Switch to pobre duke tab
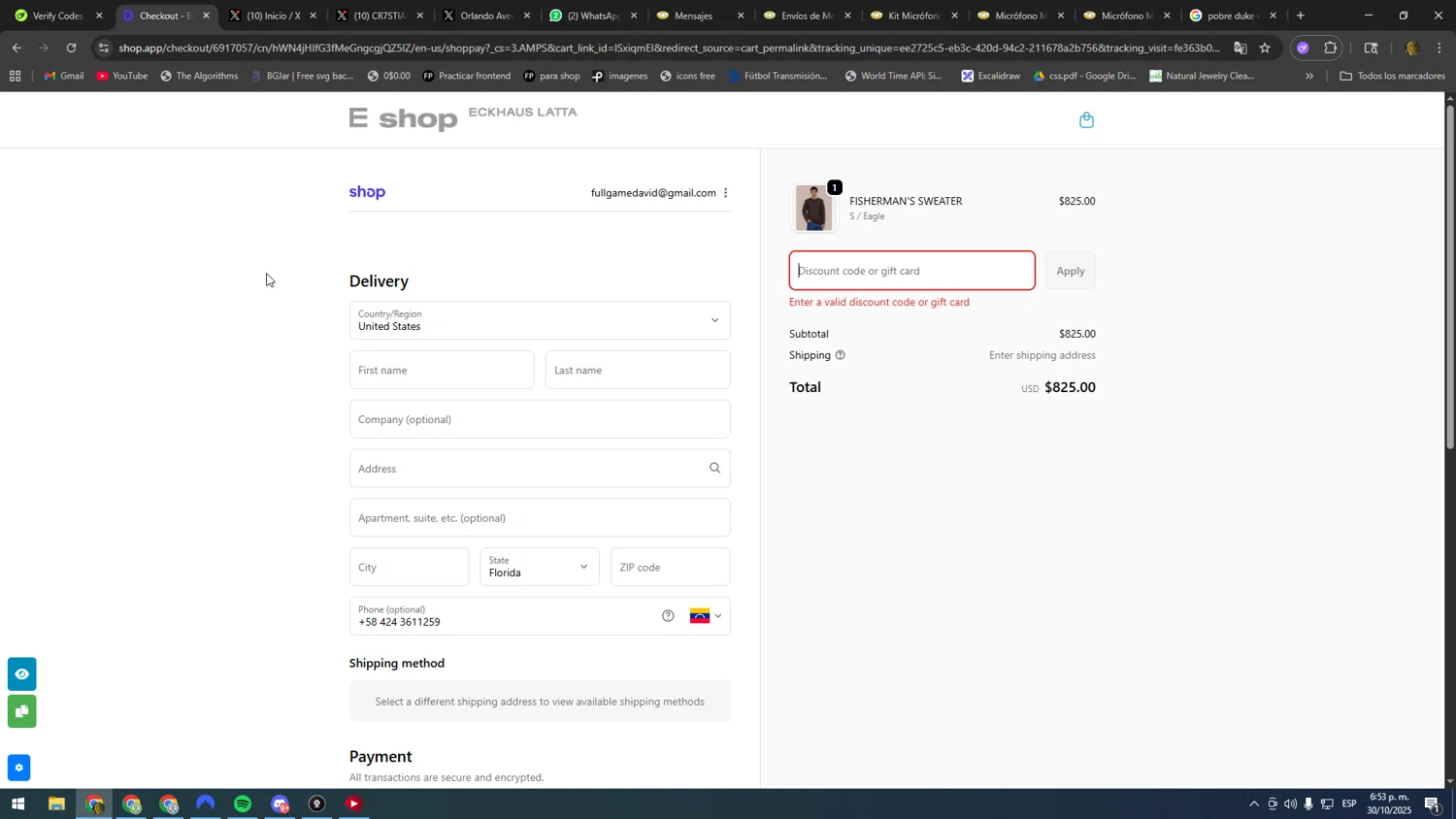This screenshot has height=819, width=1456. tap(1233, 16)
